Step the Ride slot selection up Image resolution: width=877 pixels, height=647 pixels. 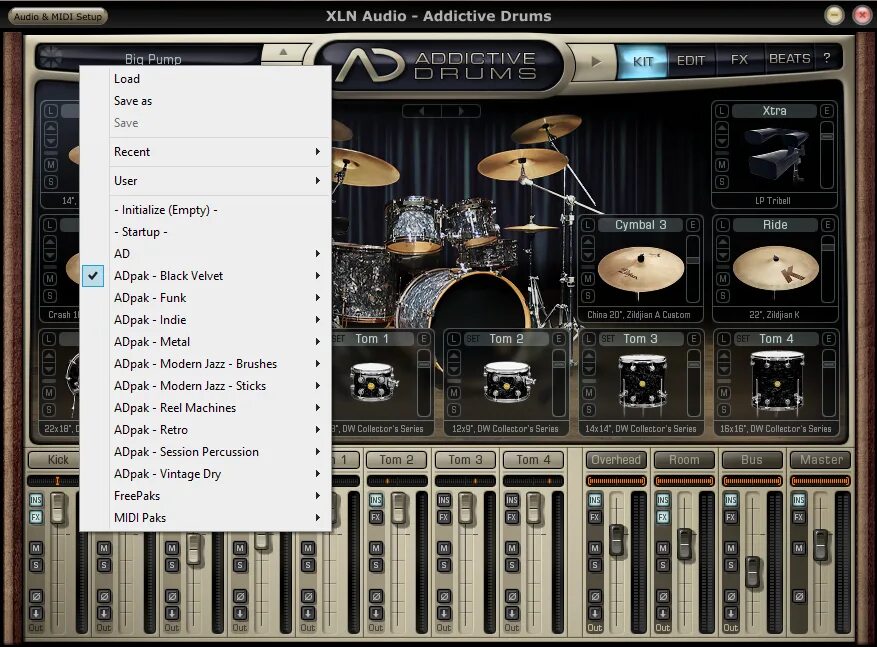coord(723,242)
